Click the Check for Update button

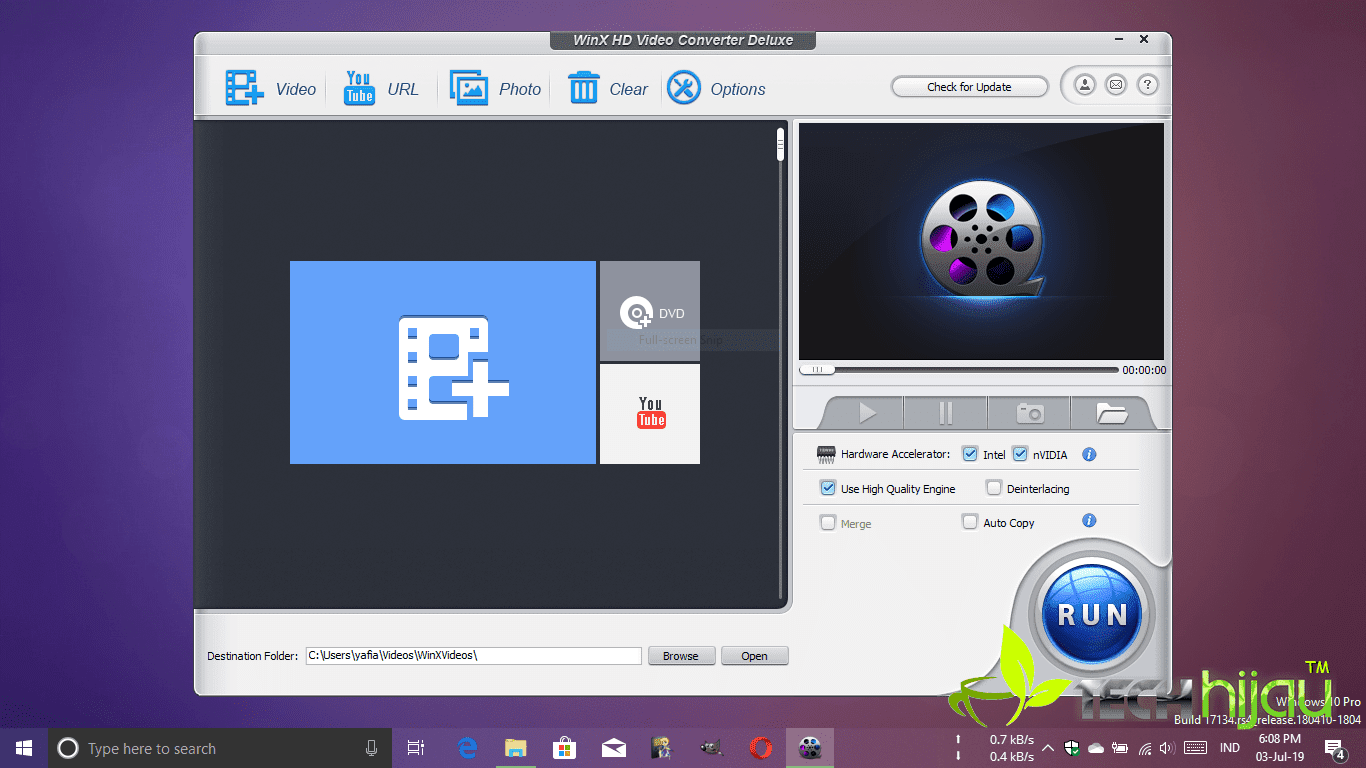click(x=969, y=87)
